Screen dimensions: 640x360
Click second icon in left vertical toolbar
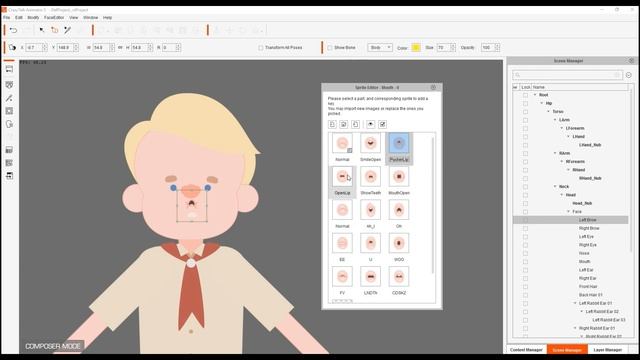point(9,84)
